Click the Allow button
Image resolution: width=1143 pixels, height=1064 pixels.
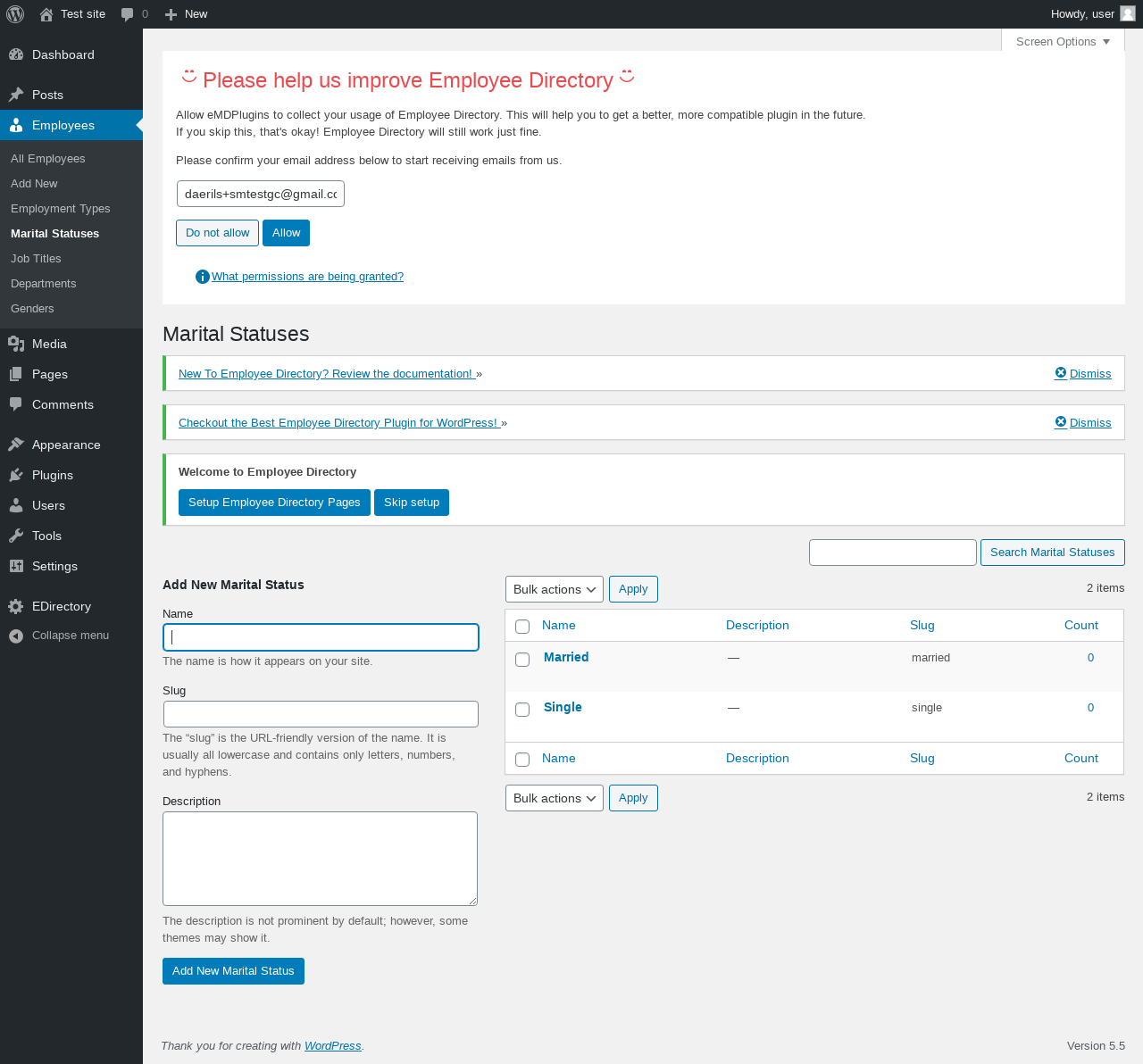(x=286, y=233)
